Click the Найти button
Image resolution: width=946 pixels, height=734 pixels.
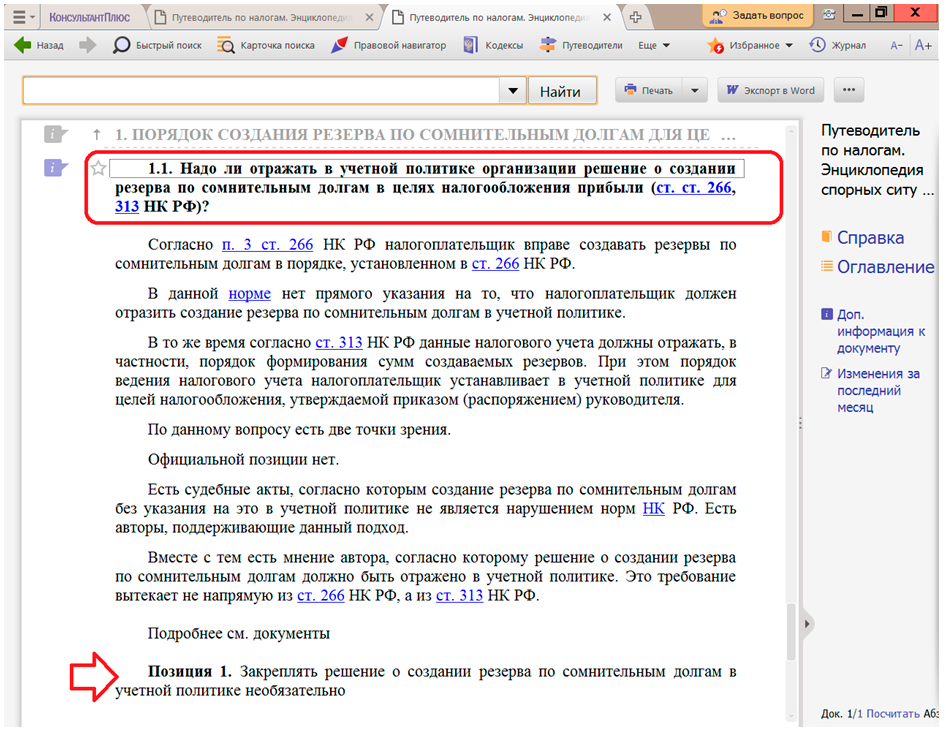click(560, 91)
